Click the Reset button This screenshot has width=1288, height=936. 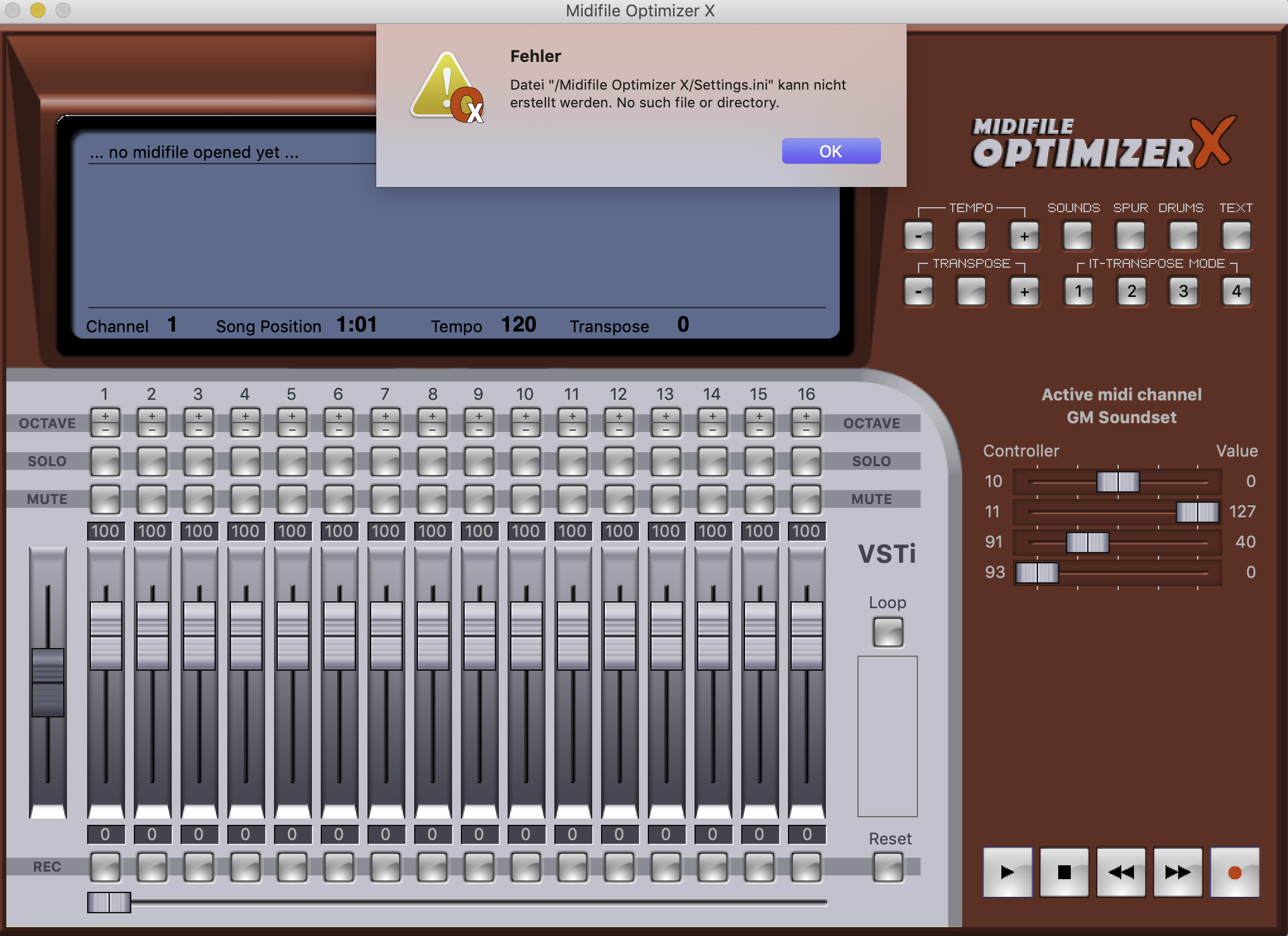(x=888, y=867)
